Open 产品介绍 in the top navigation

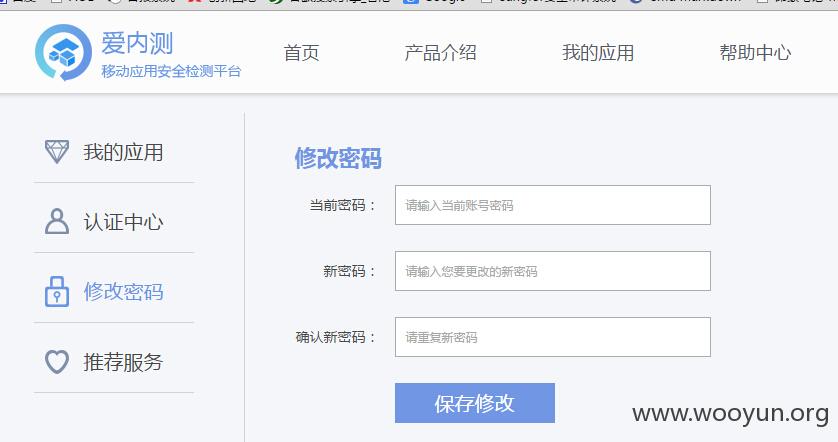tap(440, 53)
